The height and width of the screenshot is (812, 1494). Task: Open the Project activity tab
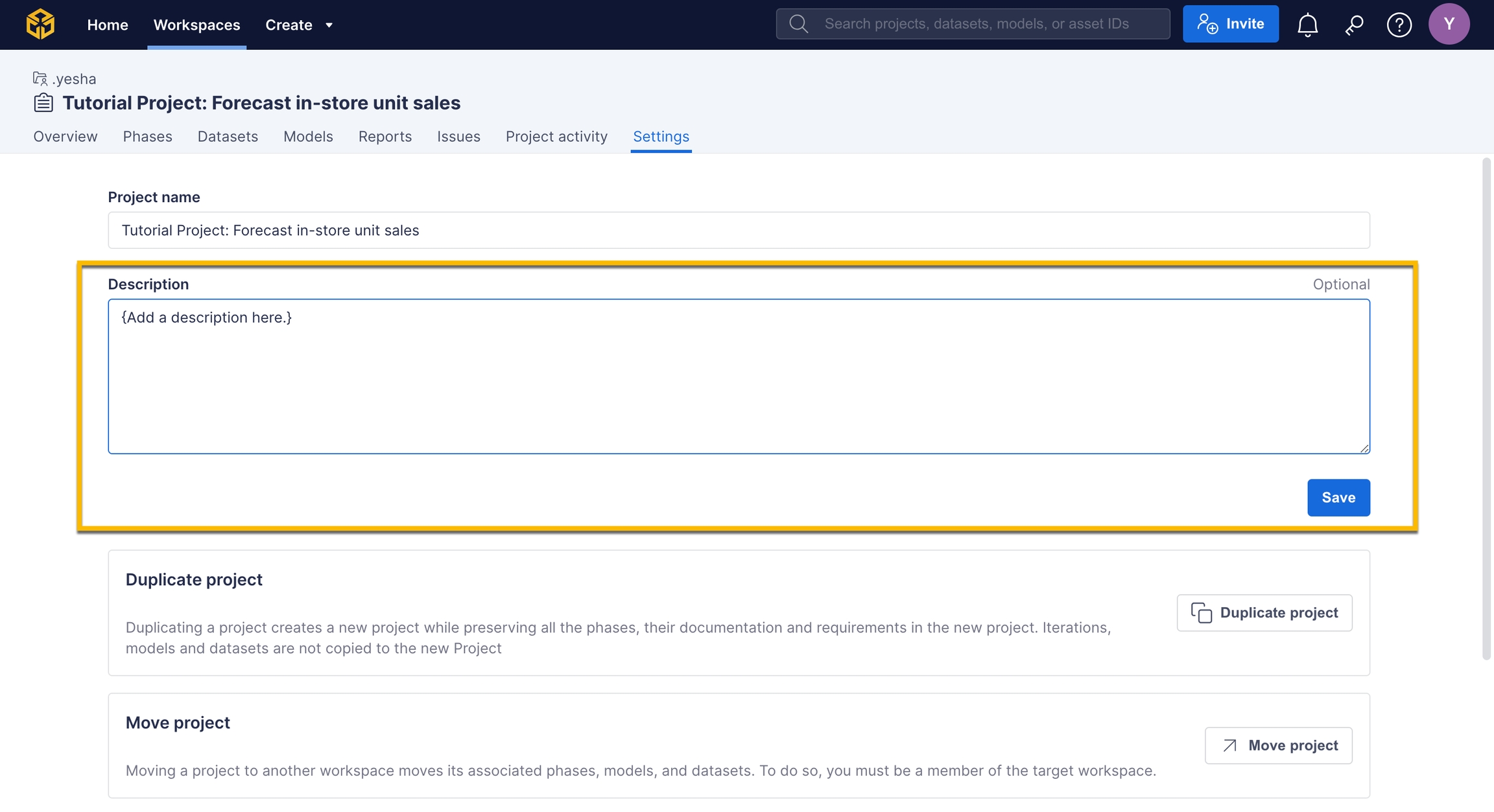(556, 136)
